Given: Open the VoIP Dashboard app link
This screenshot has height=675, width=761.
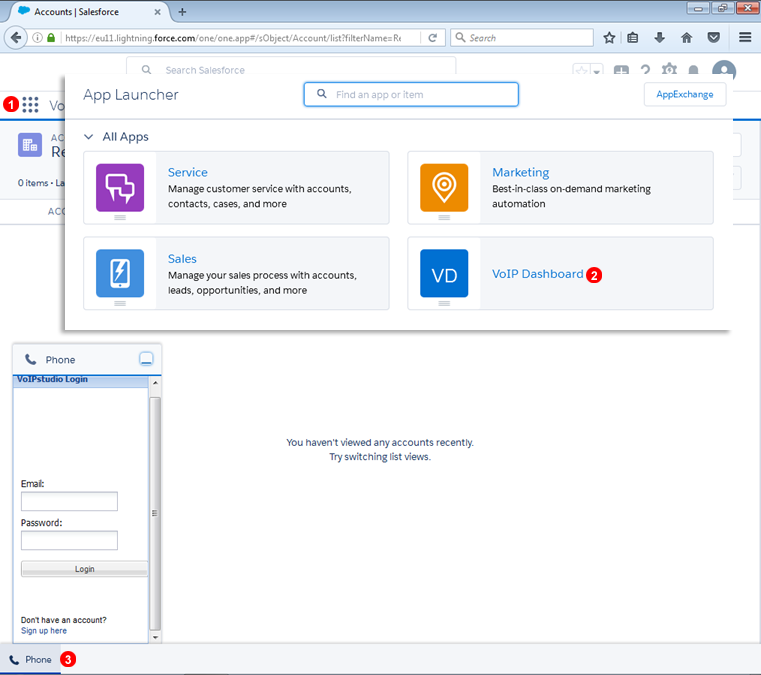Looking at the screenshot, I should [537, 274].
